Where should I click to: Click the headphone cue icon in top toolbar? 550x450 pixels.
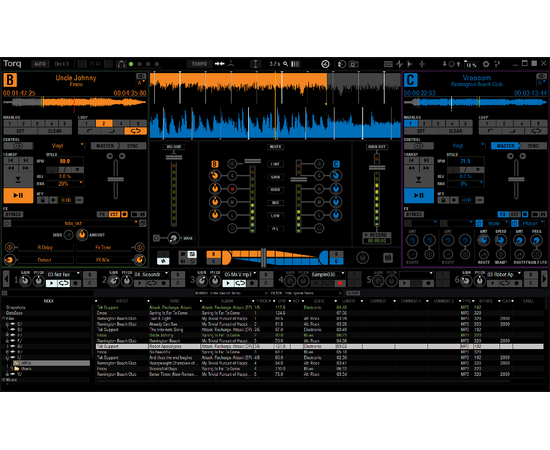coord(121,64)
